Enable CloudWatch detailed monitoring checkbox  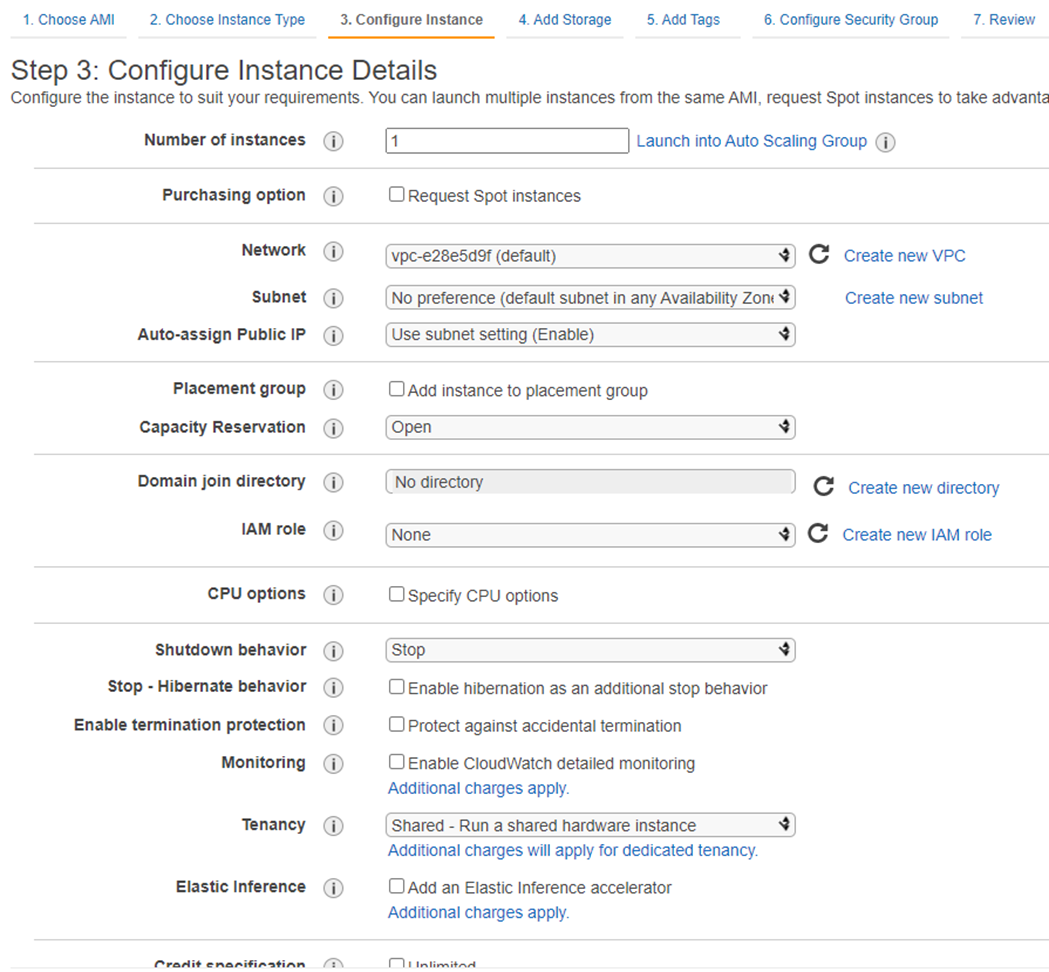397,762
